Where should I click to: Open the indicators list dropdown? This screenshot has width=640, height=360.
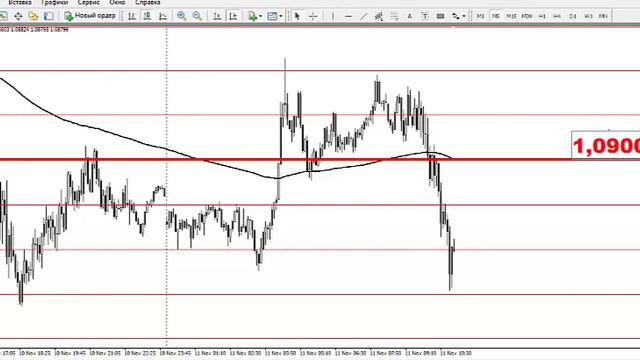pyautogui.click(x=255, y=16)
